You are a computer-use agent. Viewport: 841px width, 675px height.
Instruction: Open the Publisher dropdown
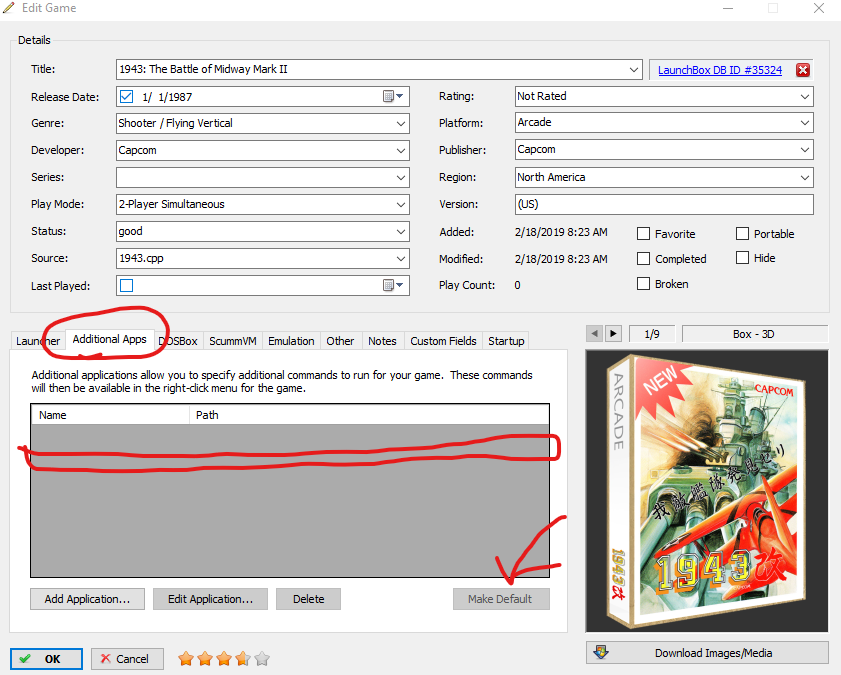click(x=805, y=150)
